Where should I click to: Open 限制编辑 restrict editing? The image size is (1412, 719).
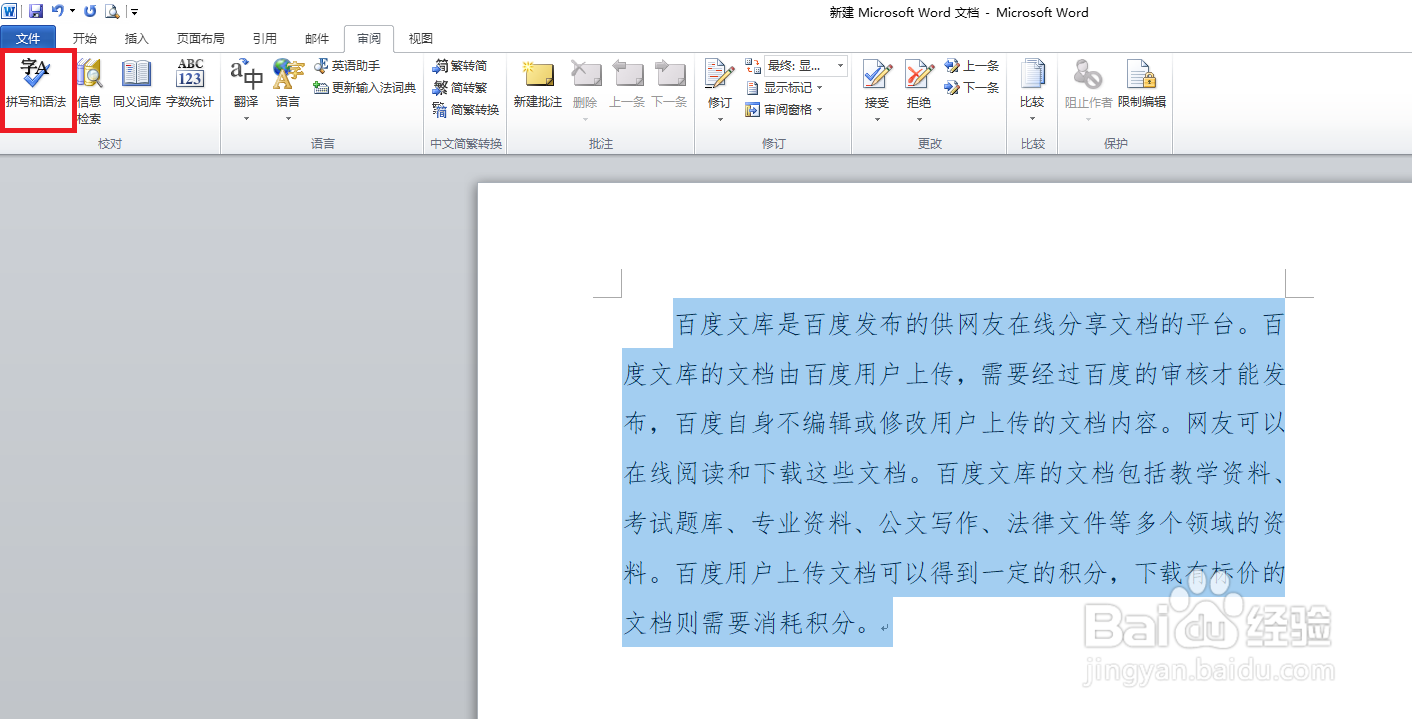pyautogui.click(x=1142, y=83)
